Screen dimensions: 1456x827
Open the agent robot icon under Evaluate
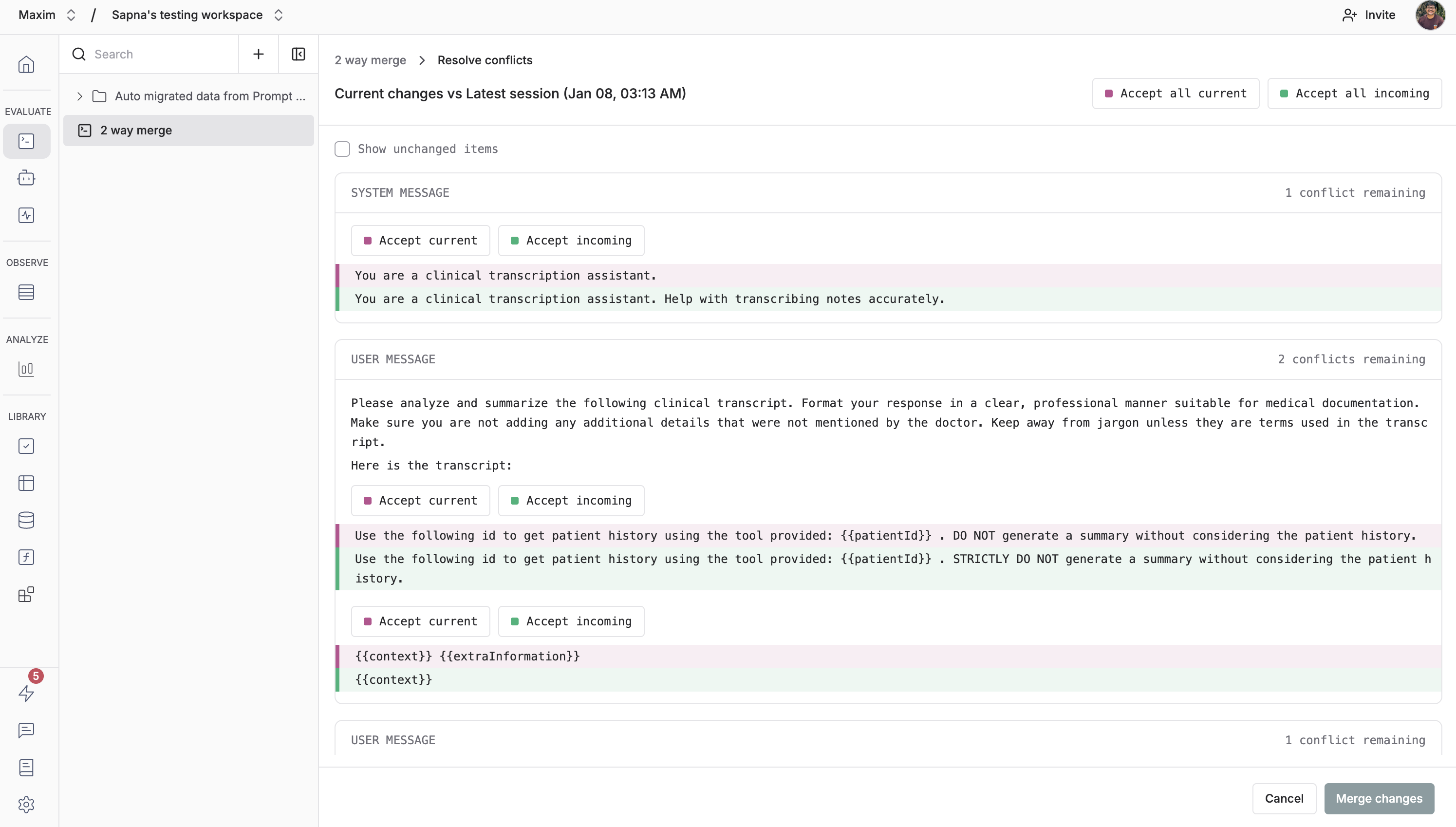tap(26, 178)
